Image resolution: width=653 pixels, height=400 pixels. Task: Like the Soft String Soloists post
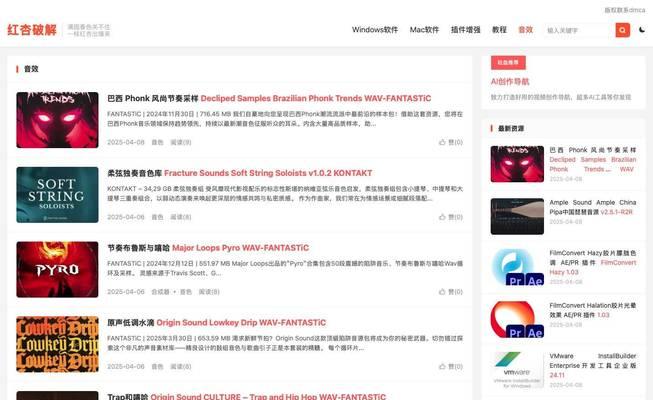tap(451, 217)
